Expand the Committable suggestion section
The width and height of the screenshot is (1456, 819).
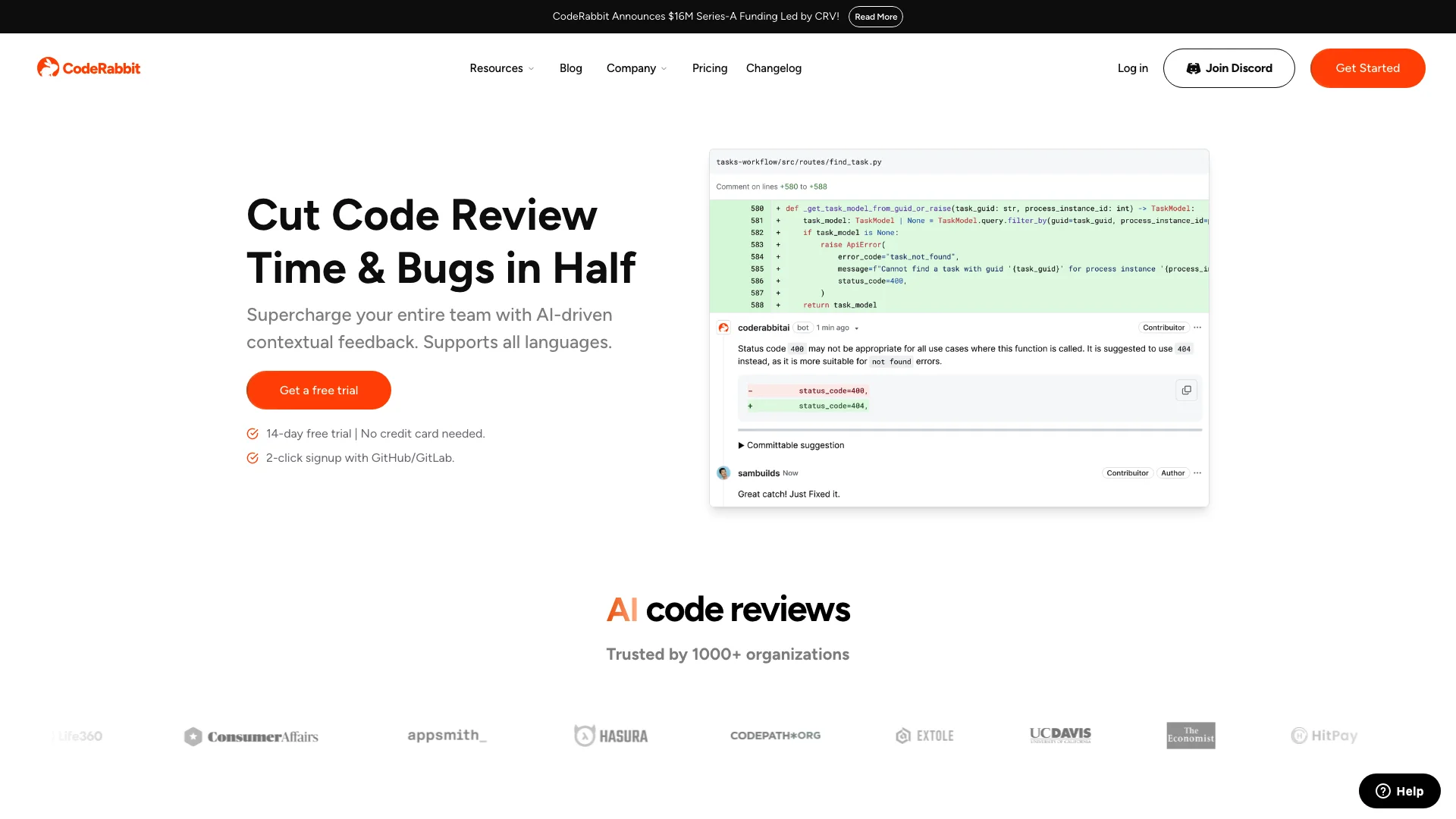790,445
